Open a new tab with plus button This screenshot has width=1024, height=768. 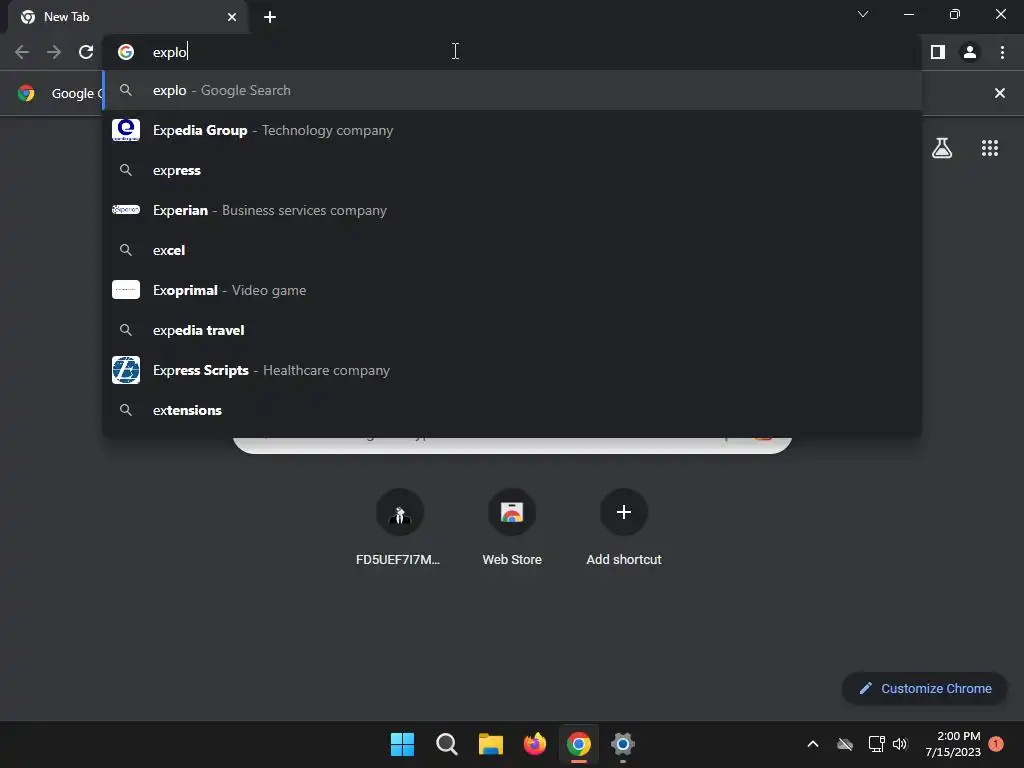click(270, 17)
